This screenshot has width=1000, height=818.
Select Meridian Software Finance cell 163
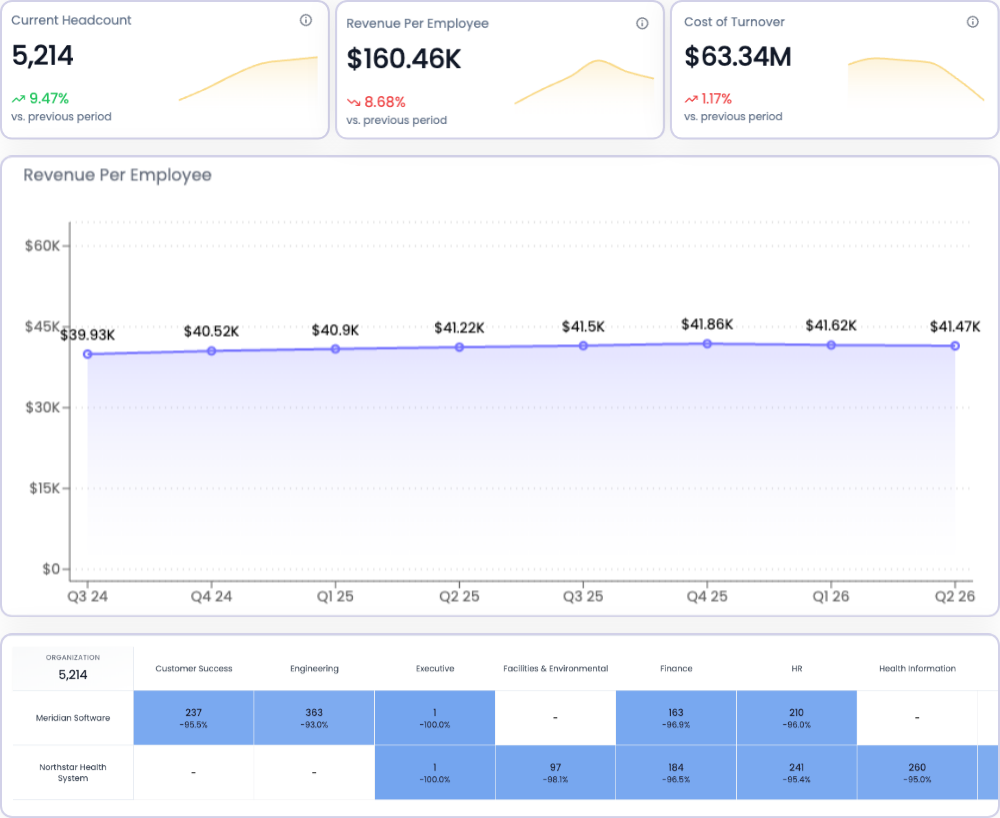click(676, 718)
